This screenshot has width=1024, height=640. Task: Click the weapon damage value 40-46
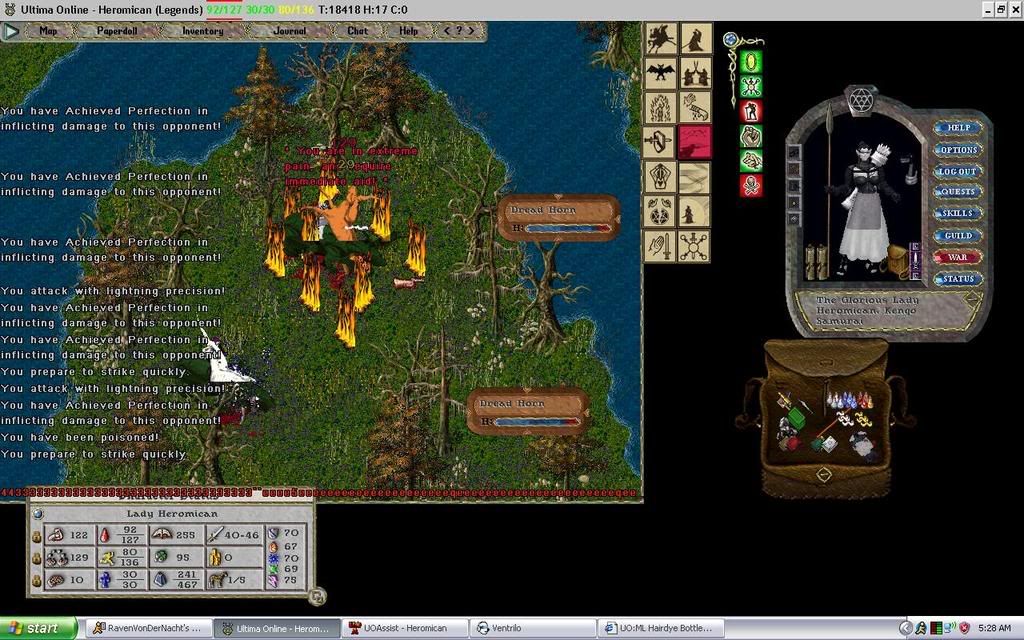point(242,535)
